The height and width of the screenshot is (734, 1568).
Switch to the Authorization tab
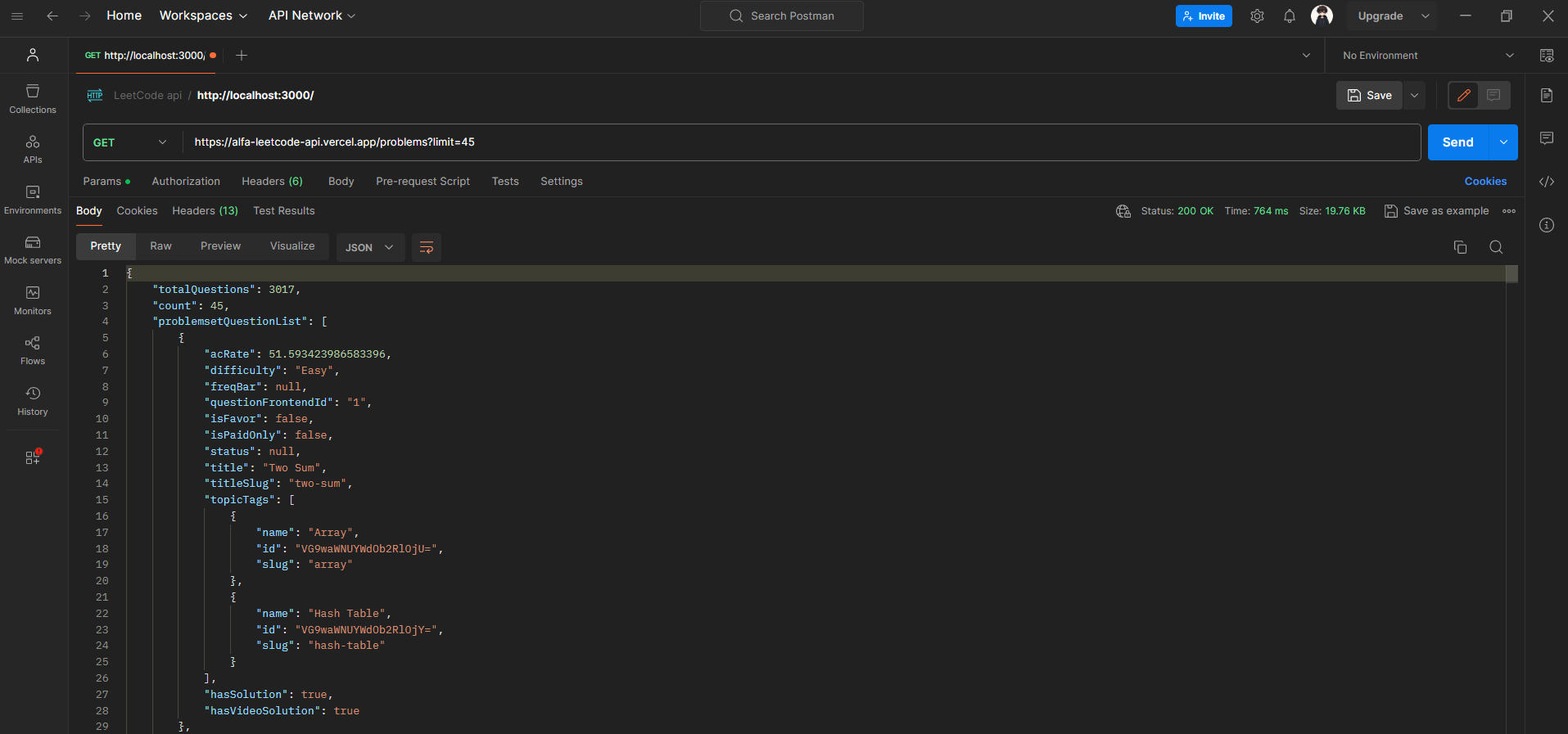pyautogui.click(x=186, y=182)
